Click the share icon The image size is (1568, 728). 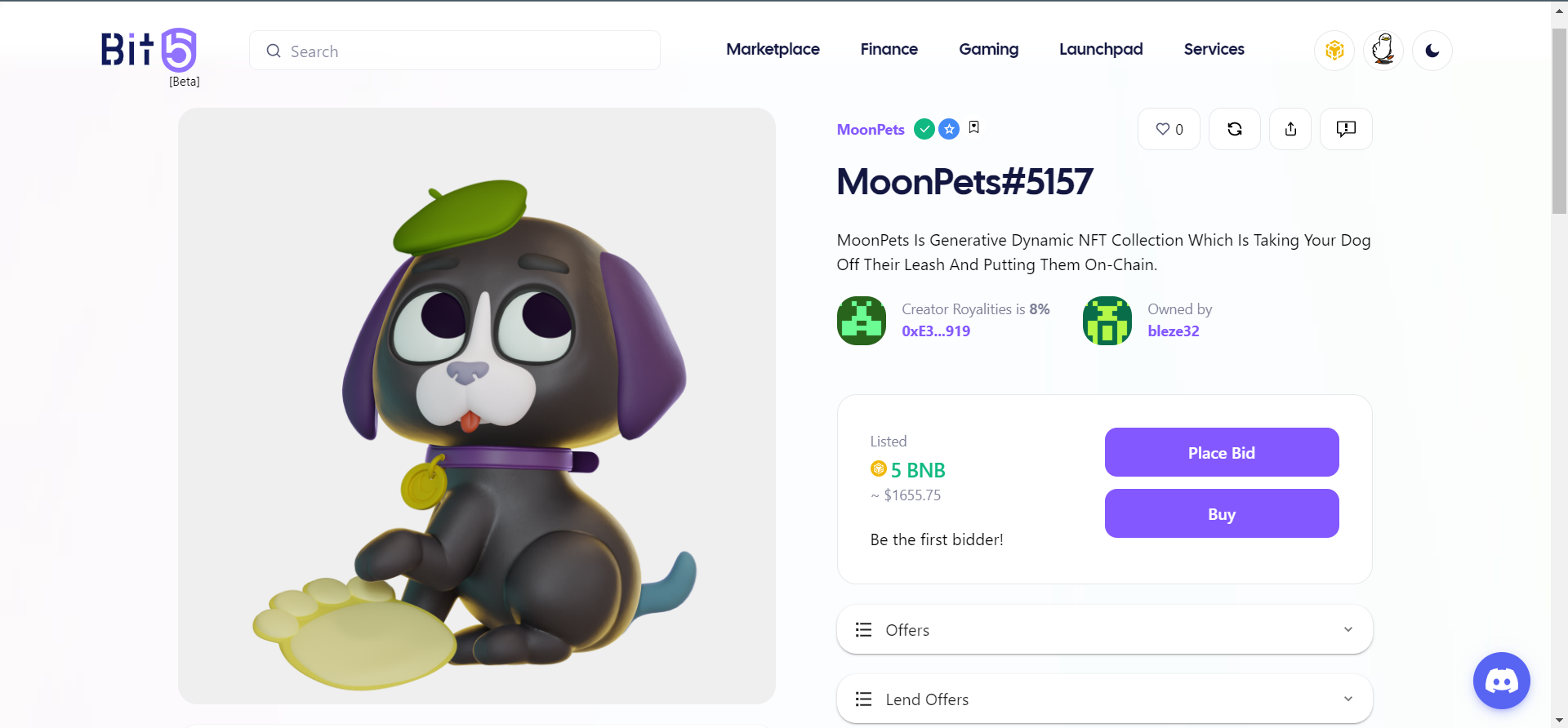point(1290,129)
